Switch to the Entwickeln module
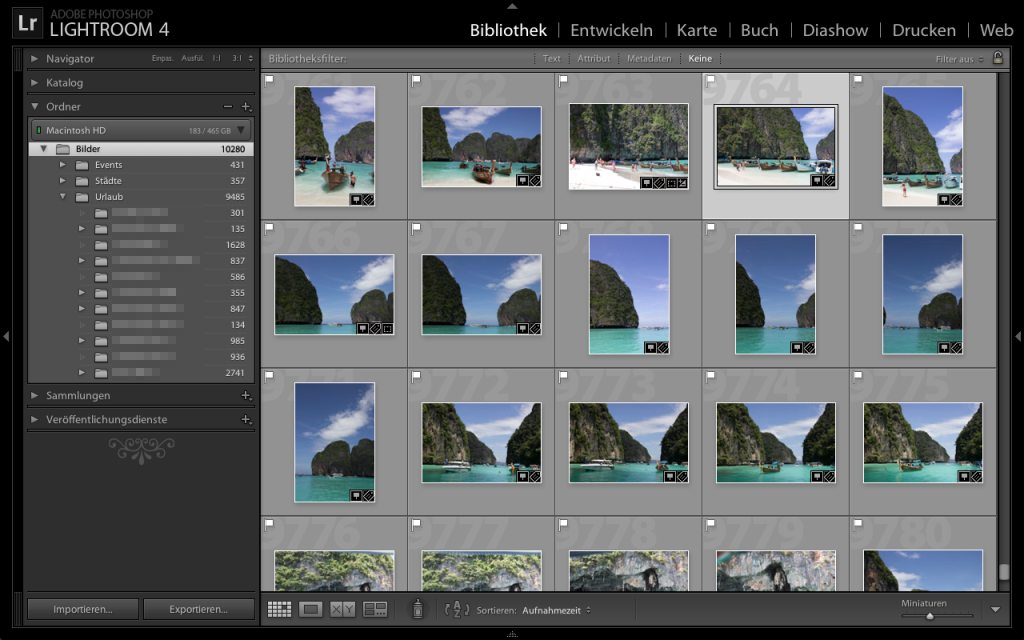1024x640 pixels. (611, 30)
